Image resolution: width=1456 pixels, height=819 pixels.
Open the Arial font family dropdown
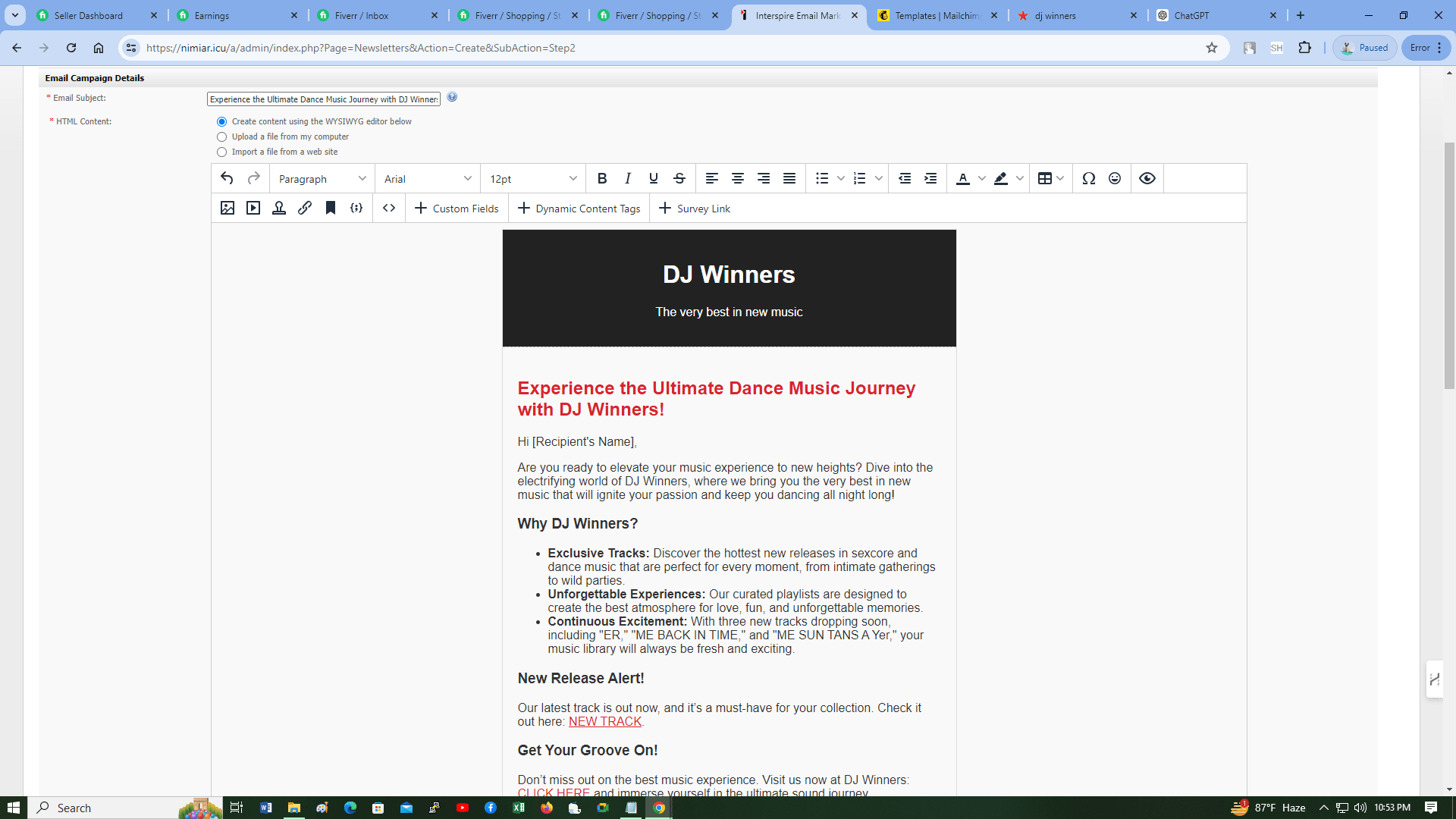pyautogui.click(x=428, y=179)
